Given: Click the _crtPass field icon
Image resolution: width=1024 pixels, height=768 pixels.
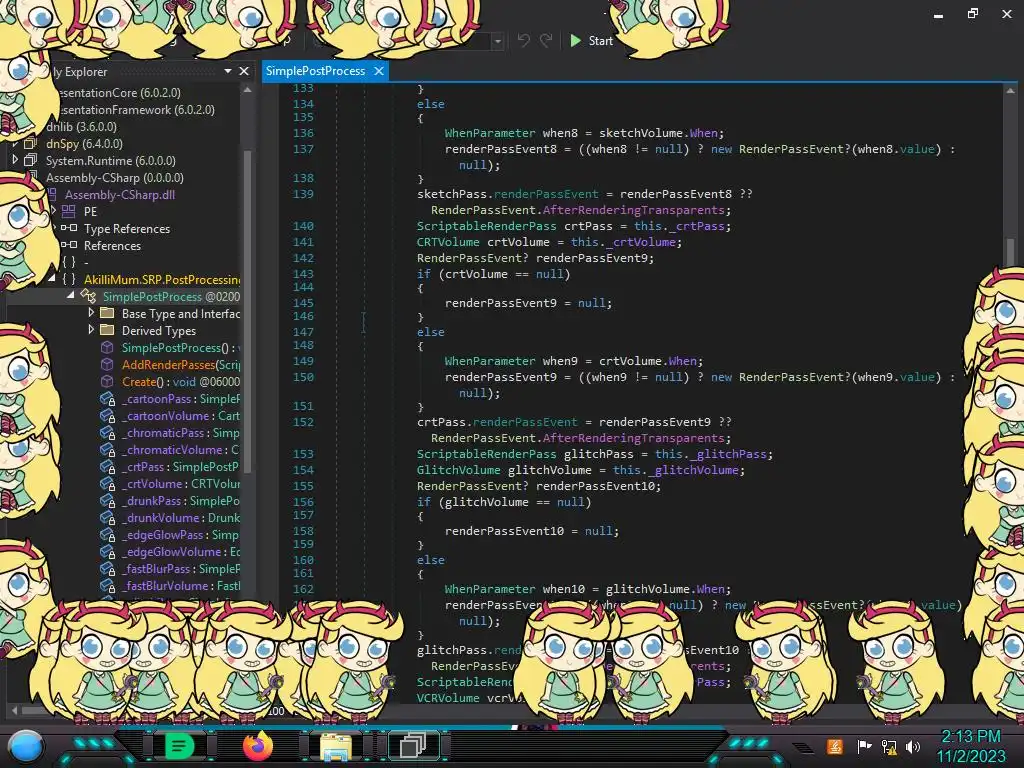Looking at the screenshot, I should [107, 466].
